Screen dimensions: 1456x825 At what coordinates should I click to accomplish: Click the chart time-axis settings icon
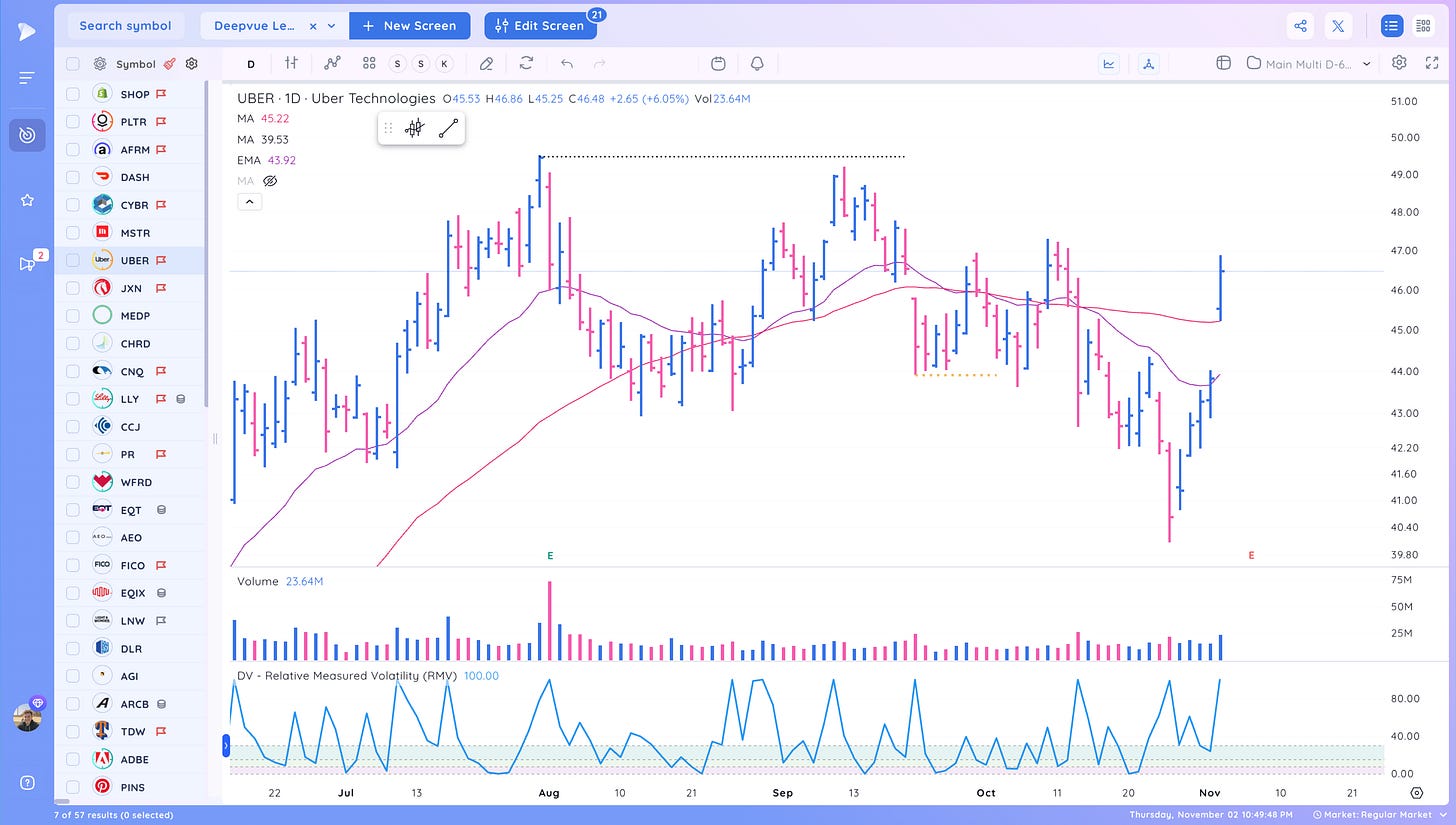point(1417,793)
